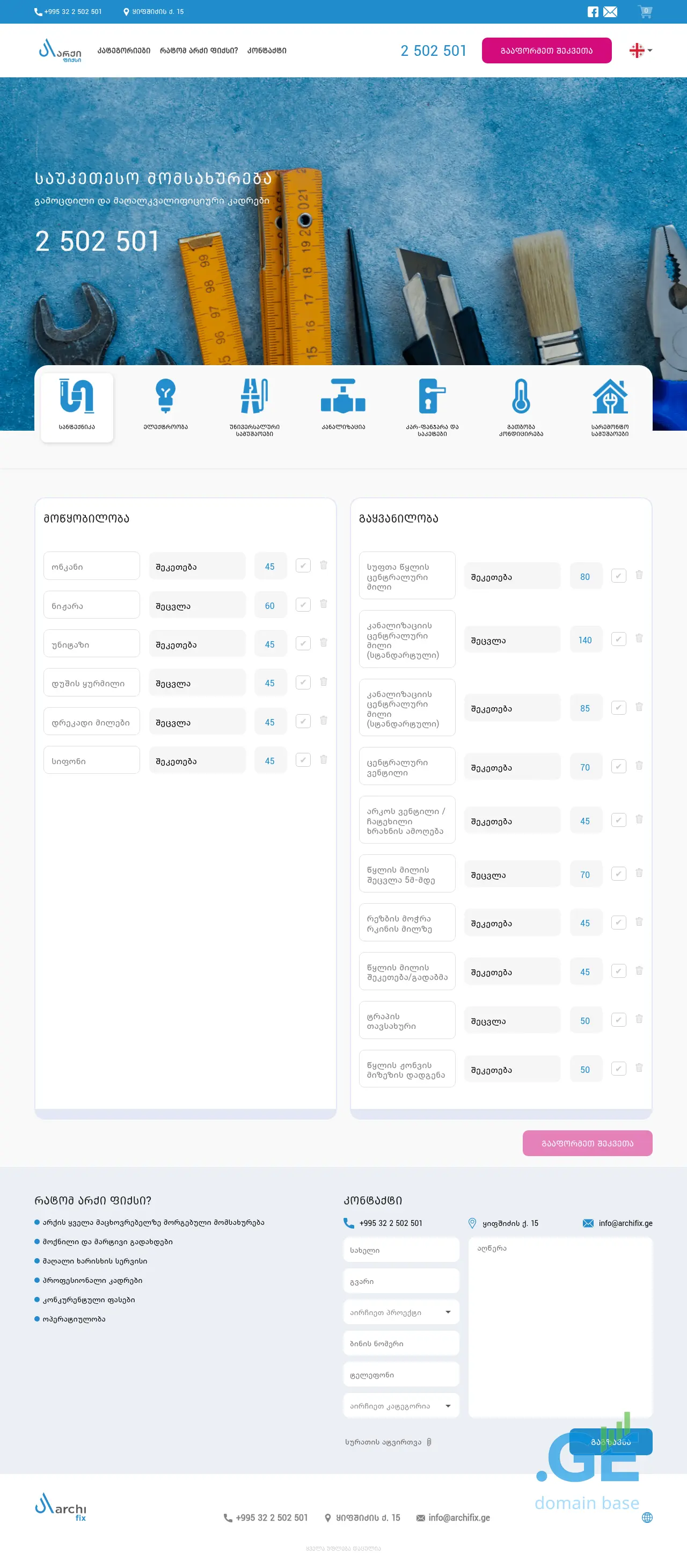Delete the ონკანი row with trash icon
The height and width of the screenshot is (1568, 687).
[324, 565]
